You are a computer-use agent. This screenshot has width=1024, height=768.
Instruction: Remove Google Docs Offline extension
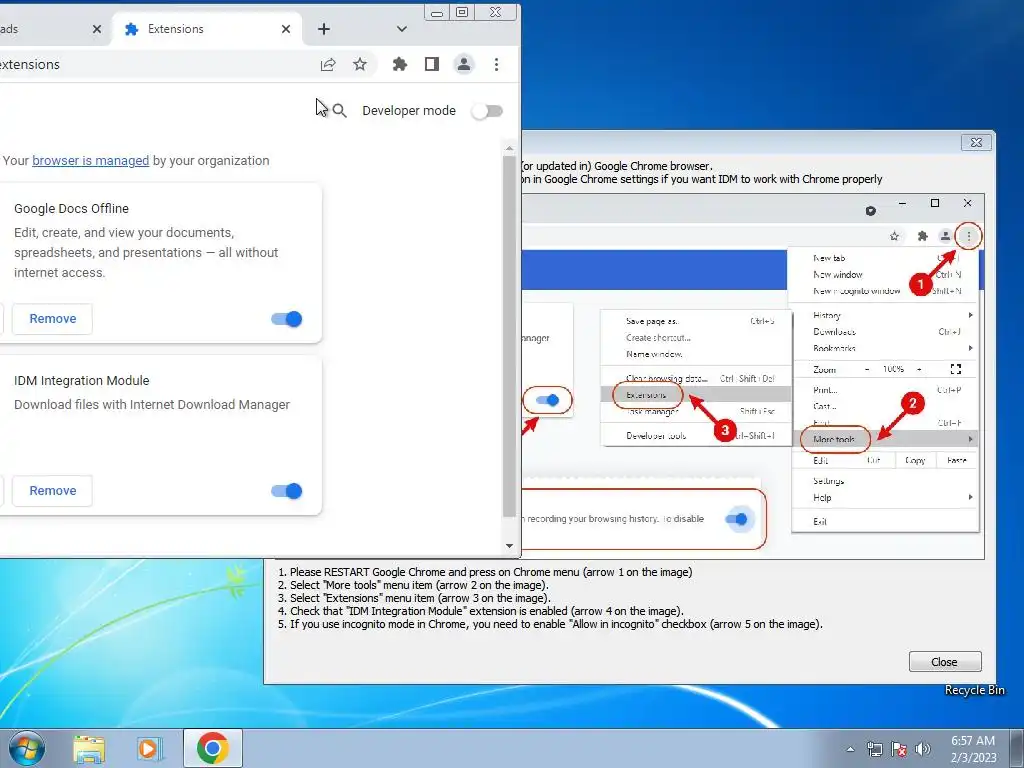coord(52,319)
